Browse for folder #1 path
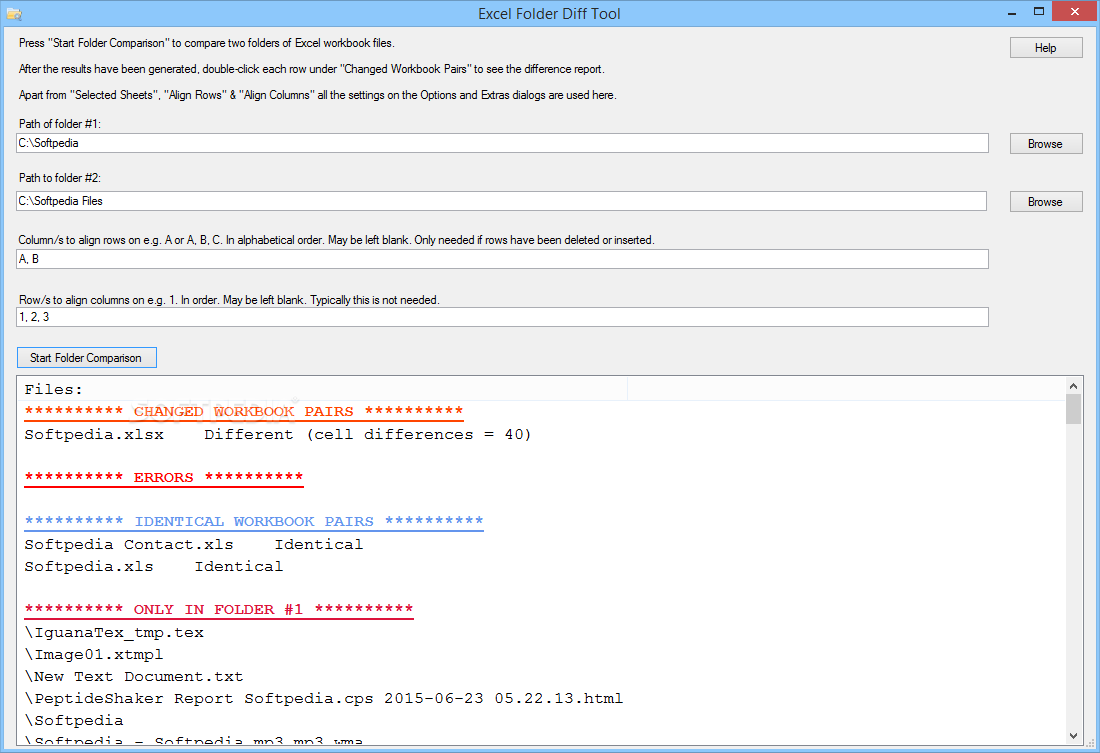The image size is (1100, 753). tap(1046, 144)
